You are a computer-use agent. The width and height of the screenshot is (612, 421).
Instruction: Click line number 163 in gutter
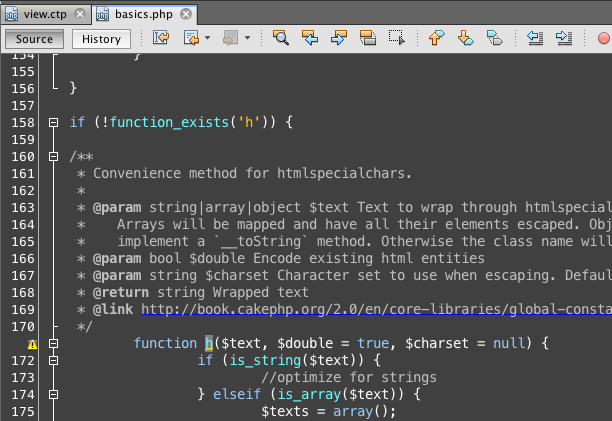coord(23,208)
